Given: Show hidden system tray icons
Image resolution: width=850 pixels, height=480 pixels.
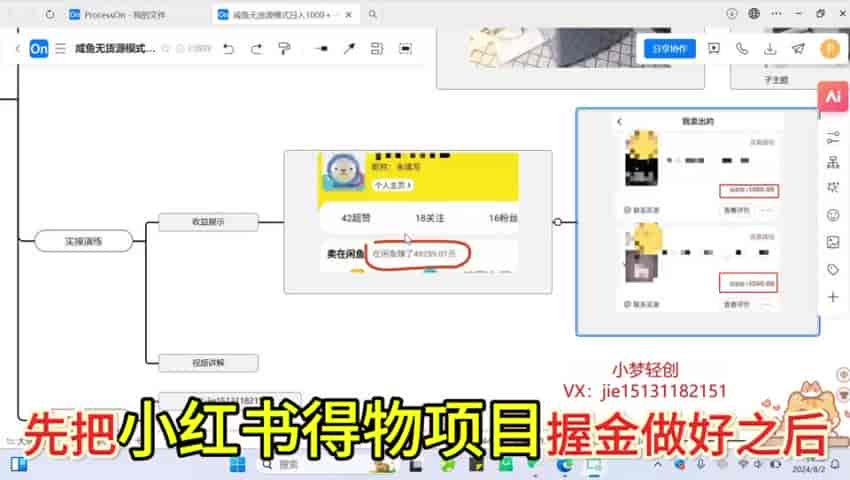Looking at the screenshot, I should coord(658,465).
